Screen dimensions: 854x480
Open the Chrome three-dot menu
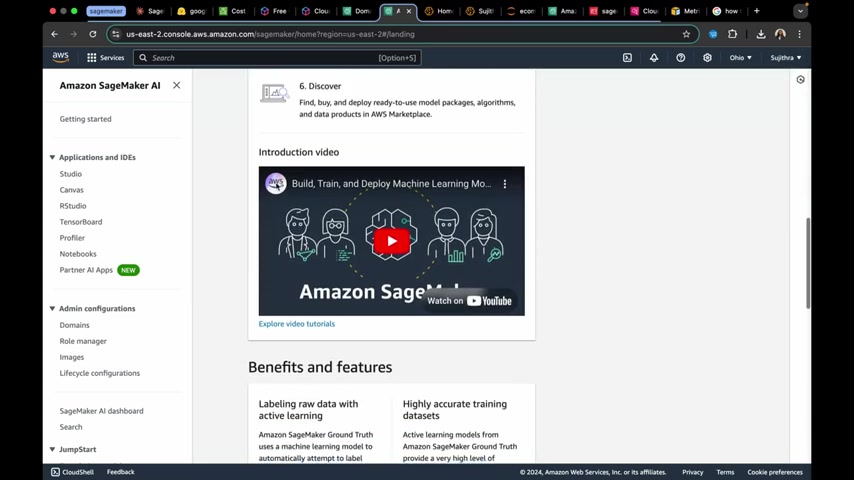pos(800,34)
